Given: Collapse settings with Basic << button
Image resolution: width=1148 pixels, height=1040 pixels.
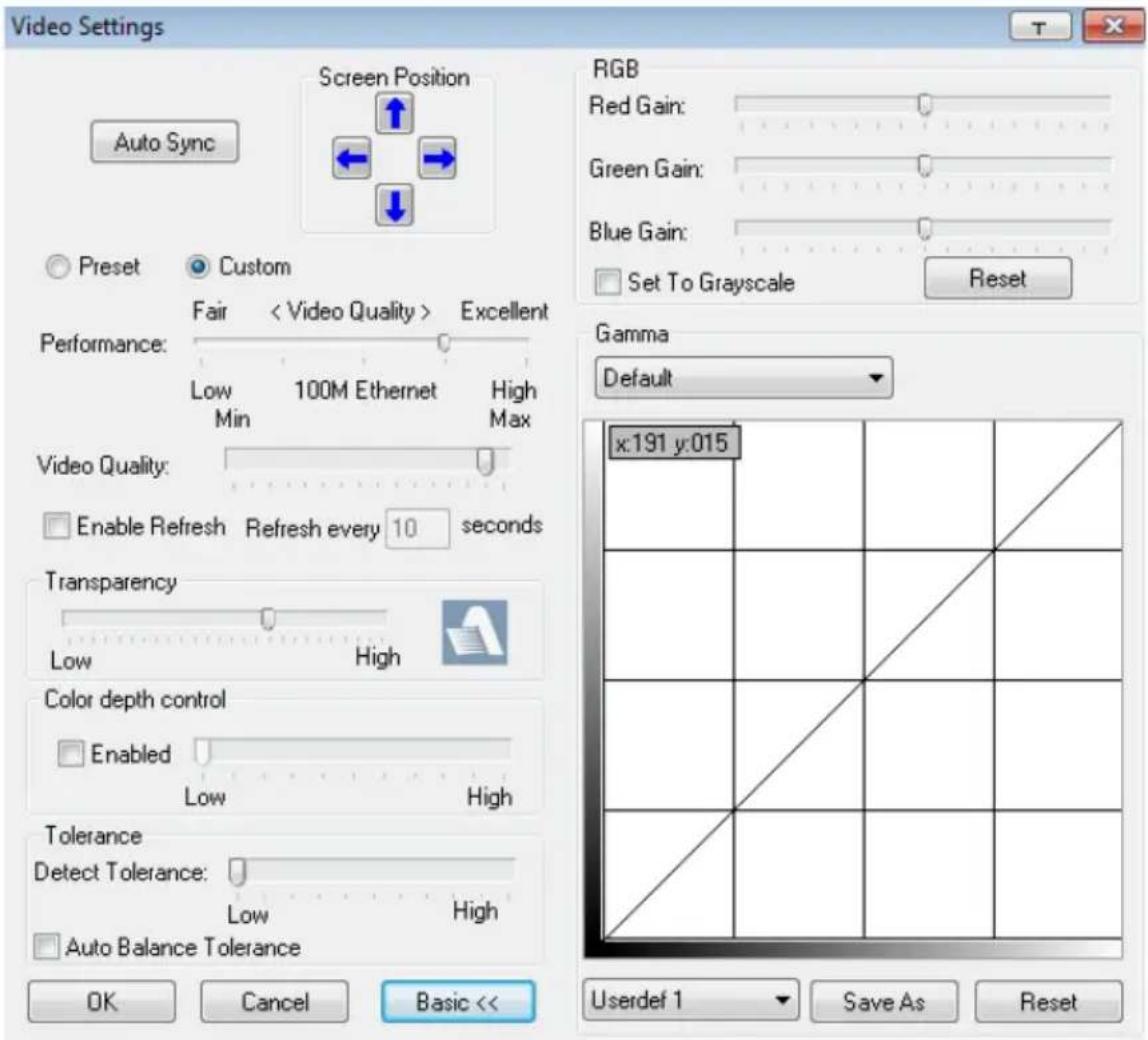Looking at the screenshot, I should [458, 1002].
